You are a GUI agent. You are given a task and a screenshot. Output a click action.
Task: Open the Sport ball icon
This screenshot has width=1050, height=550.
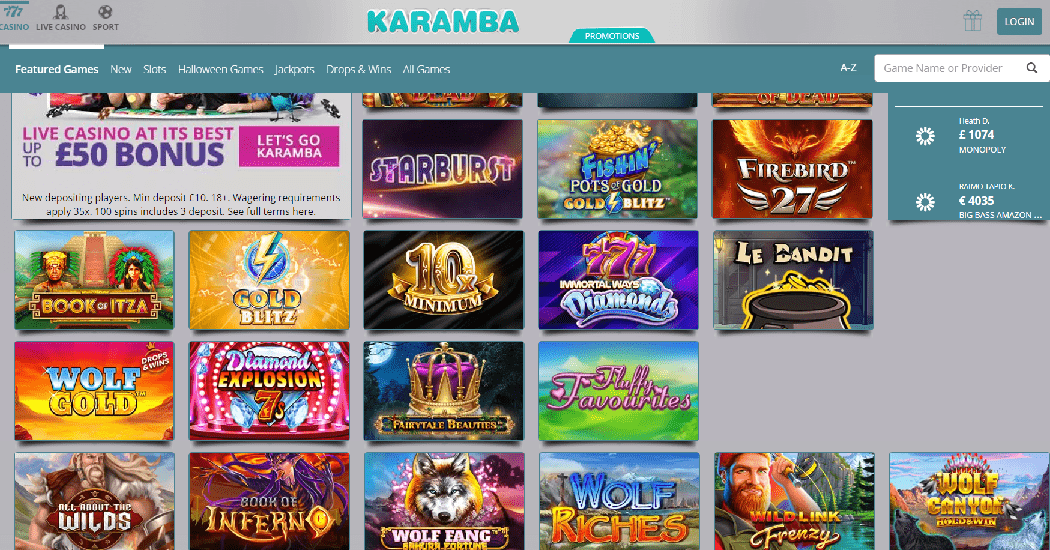point(105,12)
